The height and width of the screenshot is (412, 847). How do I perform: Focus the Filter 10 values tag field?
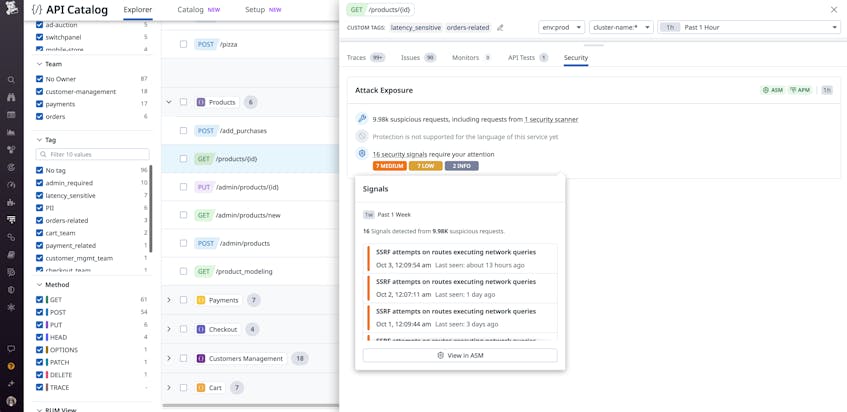pyautogui.click(x=92, y=154)
